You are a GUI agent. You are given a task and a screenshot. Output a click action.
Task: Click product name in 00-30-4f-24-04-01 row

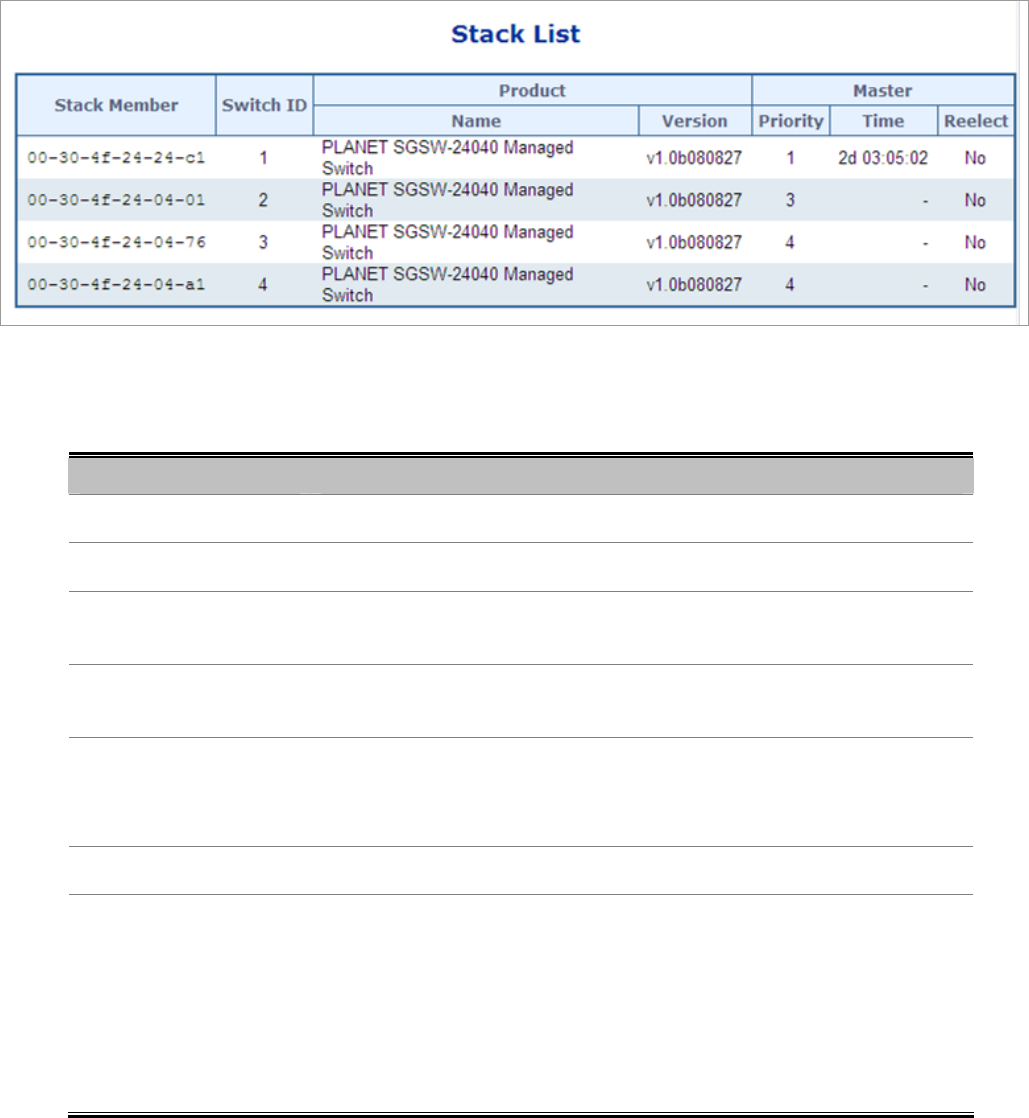click(447, 200)
